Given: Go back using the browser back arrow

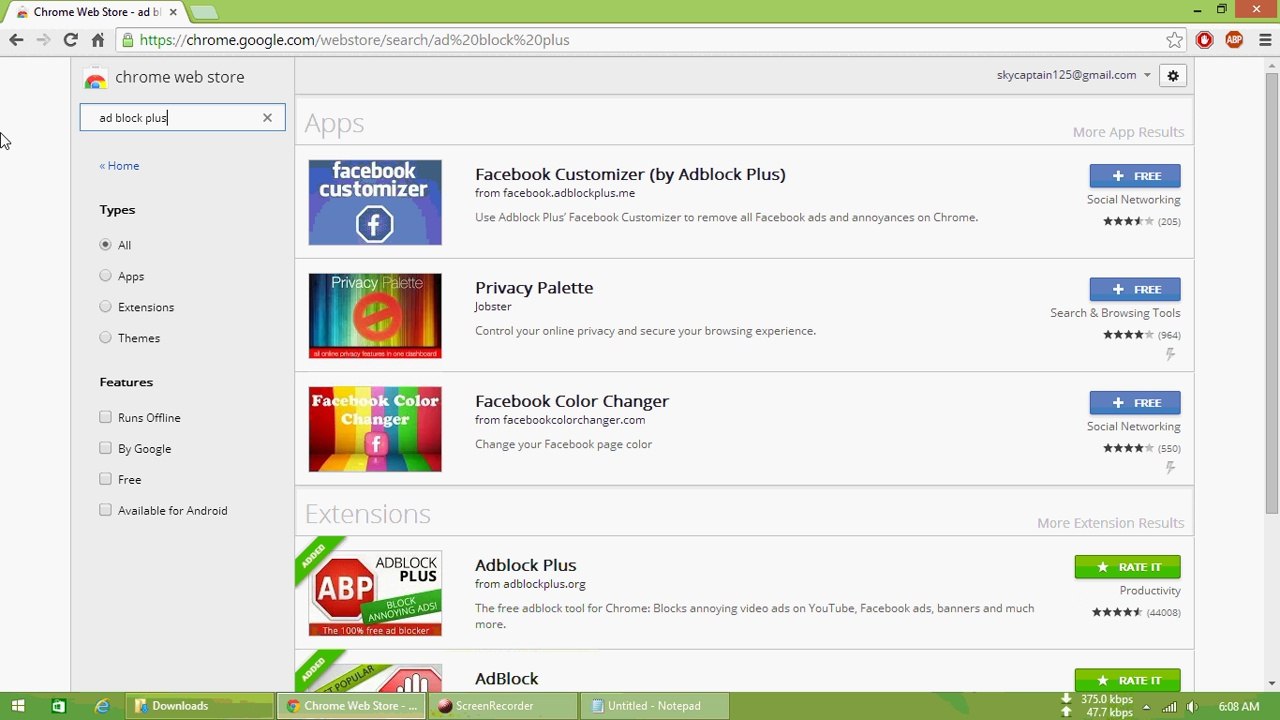Looking at the screenshot, I should (x=16, y=40).
